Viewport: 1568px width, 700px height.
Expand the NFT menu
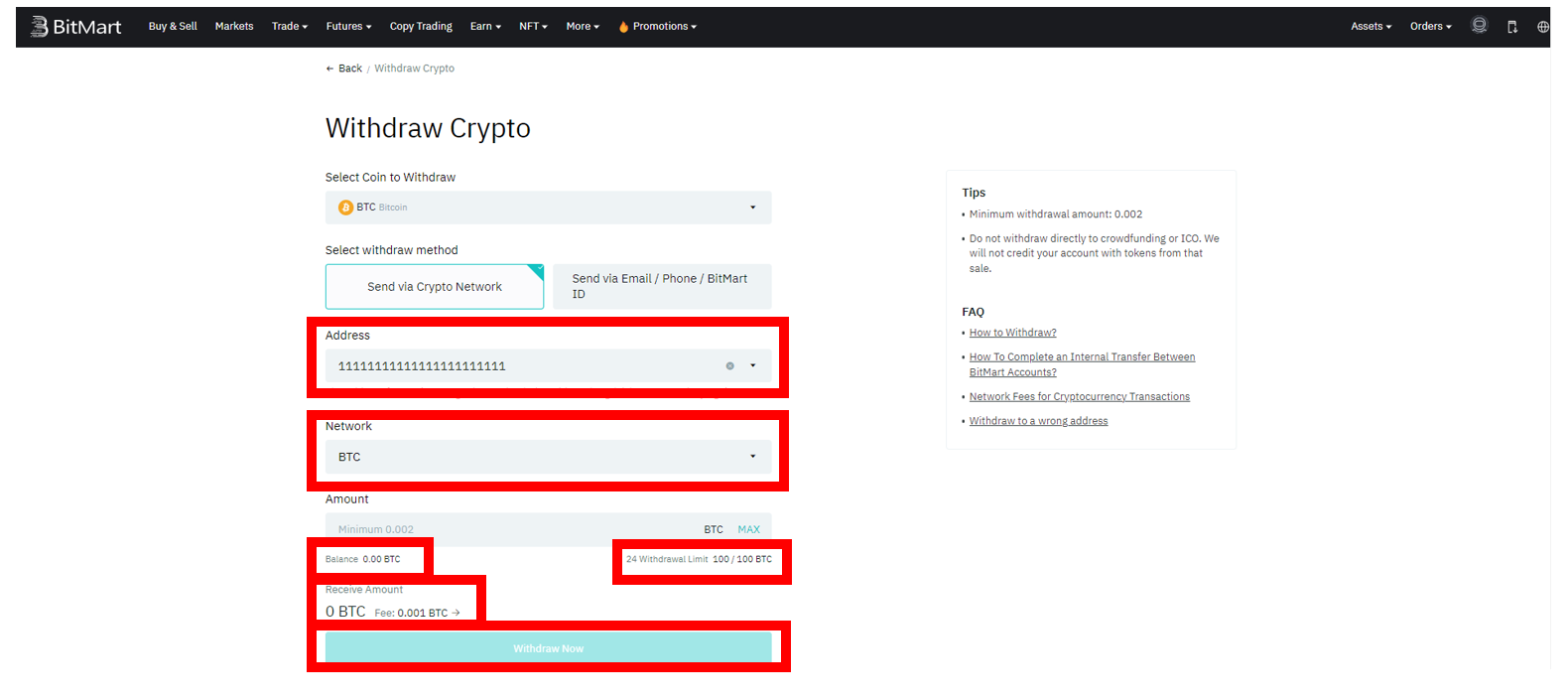(533, 27)
